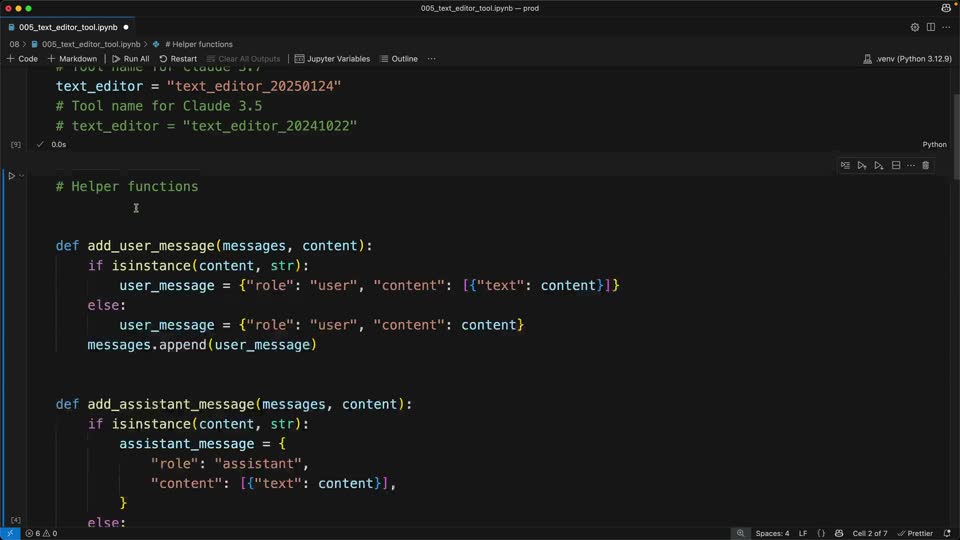
Task: Open Prettier formatter status
Action: point(915,533)
